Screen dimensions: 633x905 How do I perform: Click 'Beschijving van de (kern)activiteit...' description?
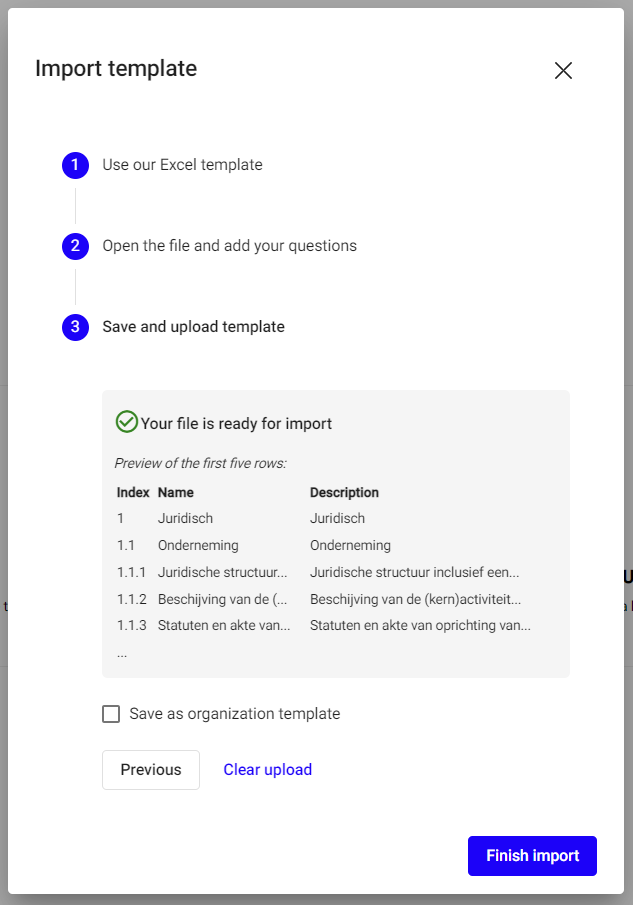[415, 599]
